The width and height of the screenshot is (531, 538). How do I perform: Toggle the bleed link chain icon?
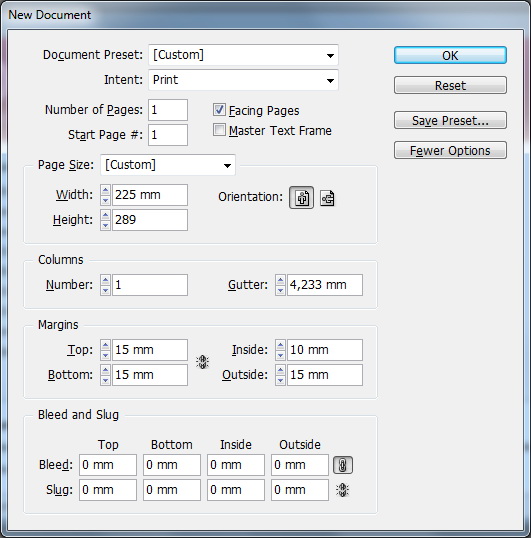[343, 465]
